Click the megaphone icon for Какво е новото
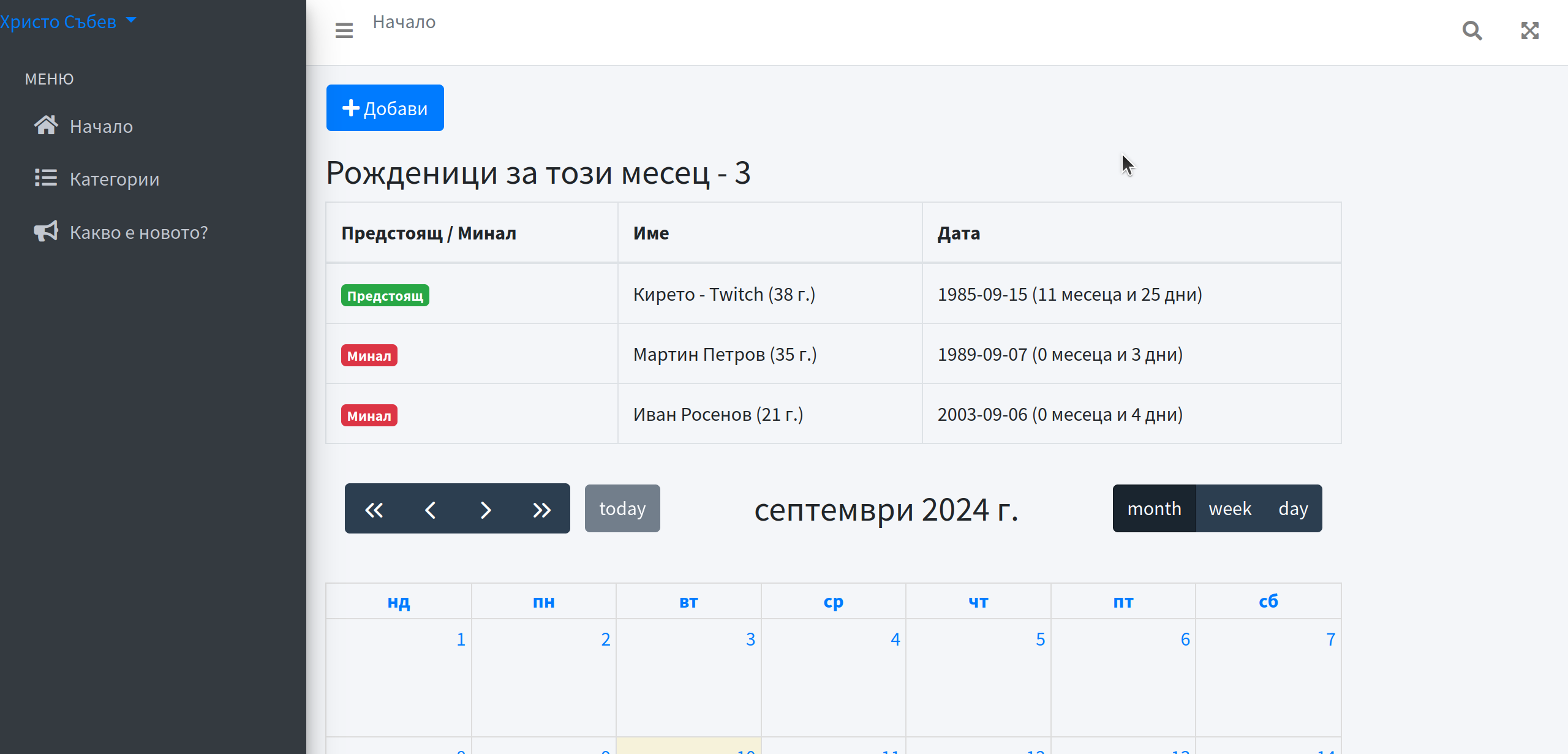This screenshot has height=754, width=1568. (46, 232)
